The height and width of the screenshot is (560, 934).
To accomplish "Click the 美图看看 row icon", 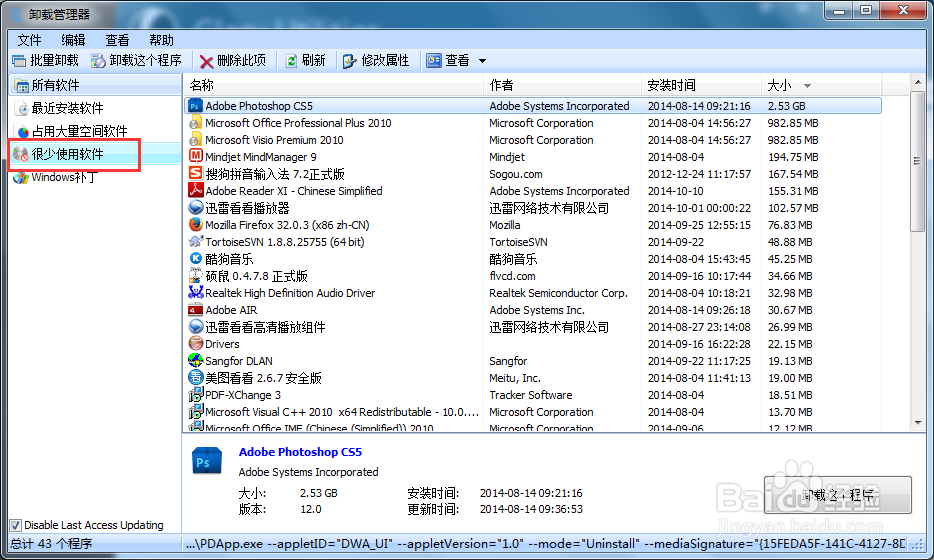I will pyautogui.click(x=195, y=378).
